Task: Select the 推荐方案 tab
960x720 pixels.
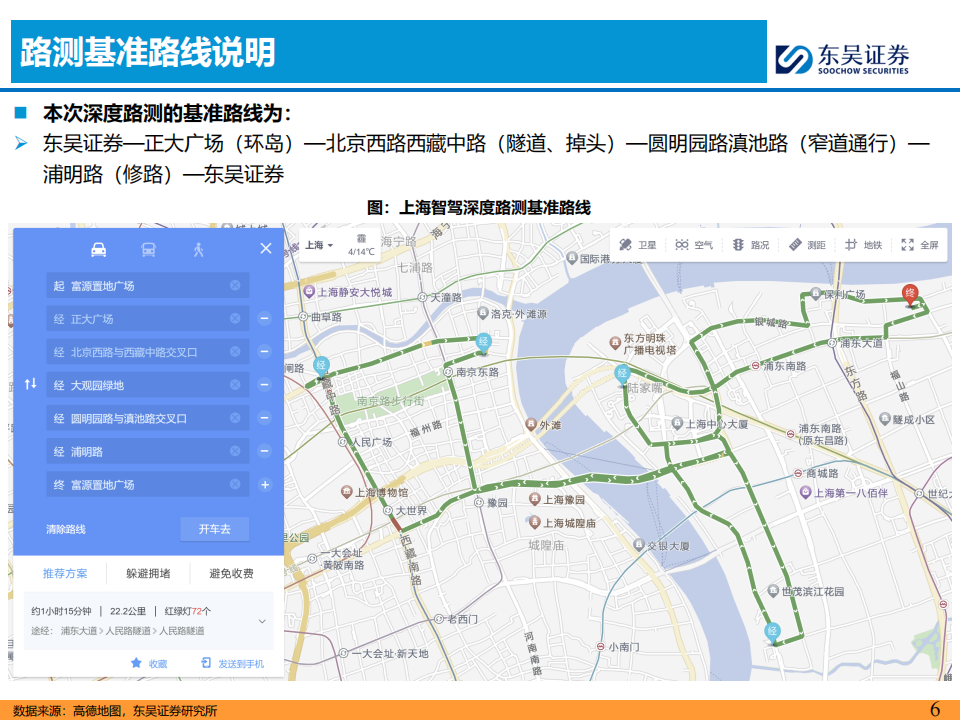Action: pyautogui.click(x=65, y=574)
